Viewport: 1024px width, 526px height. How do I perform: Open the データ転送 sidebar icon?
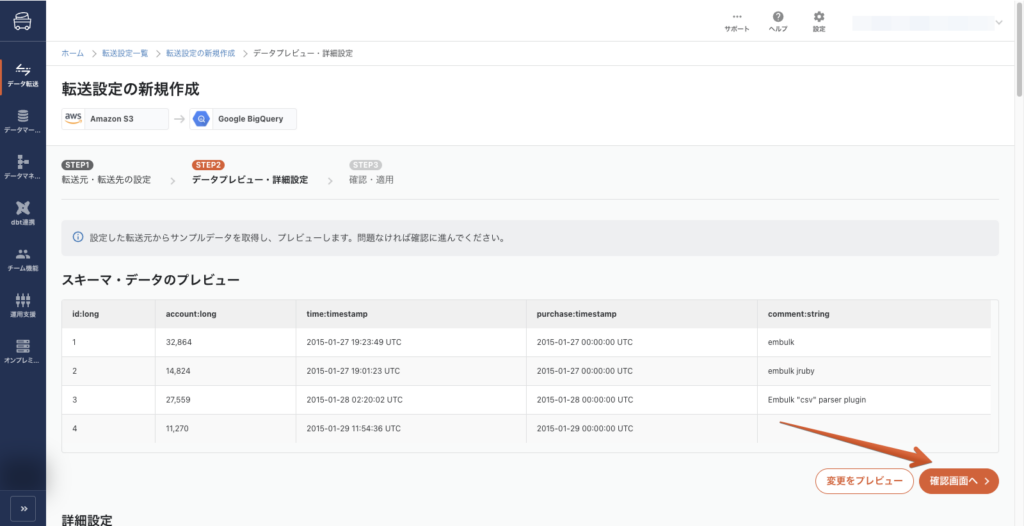pos(22,74)
